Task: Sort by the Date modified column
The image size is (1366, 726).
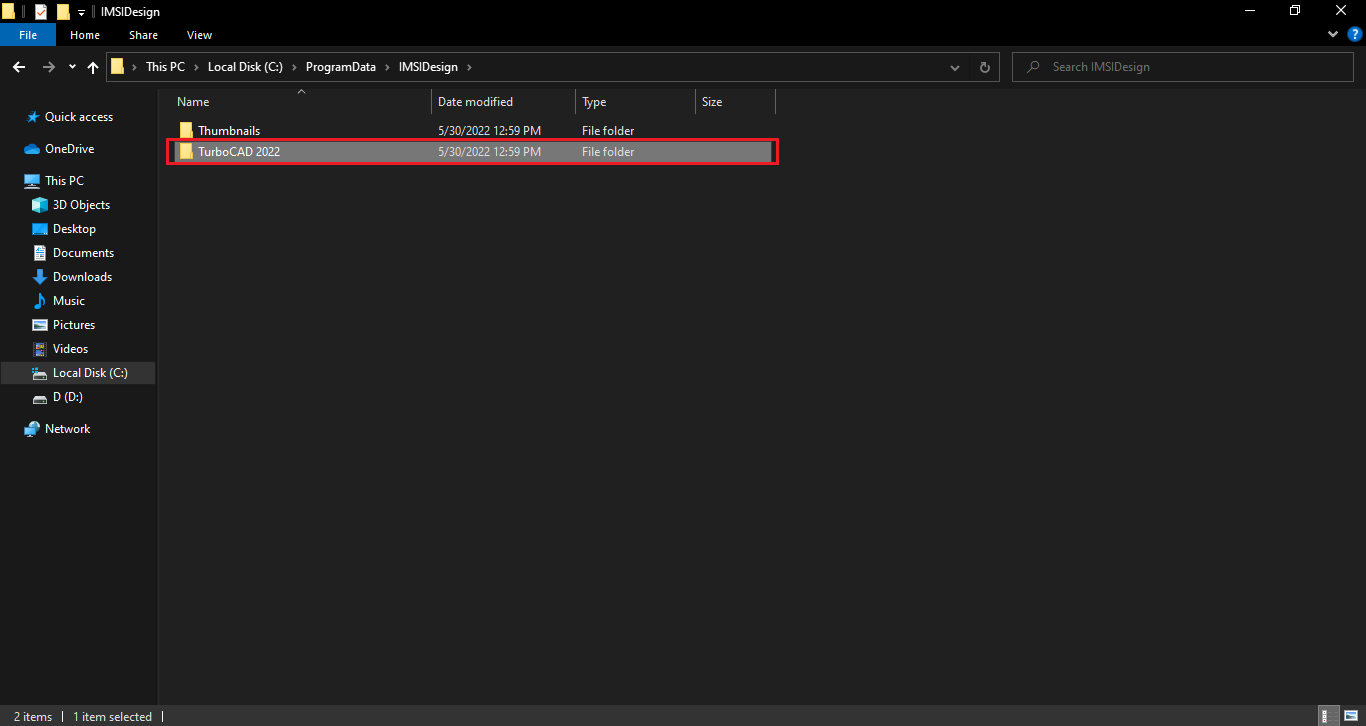Action: (504, 102)
